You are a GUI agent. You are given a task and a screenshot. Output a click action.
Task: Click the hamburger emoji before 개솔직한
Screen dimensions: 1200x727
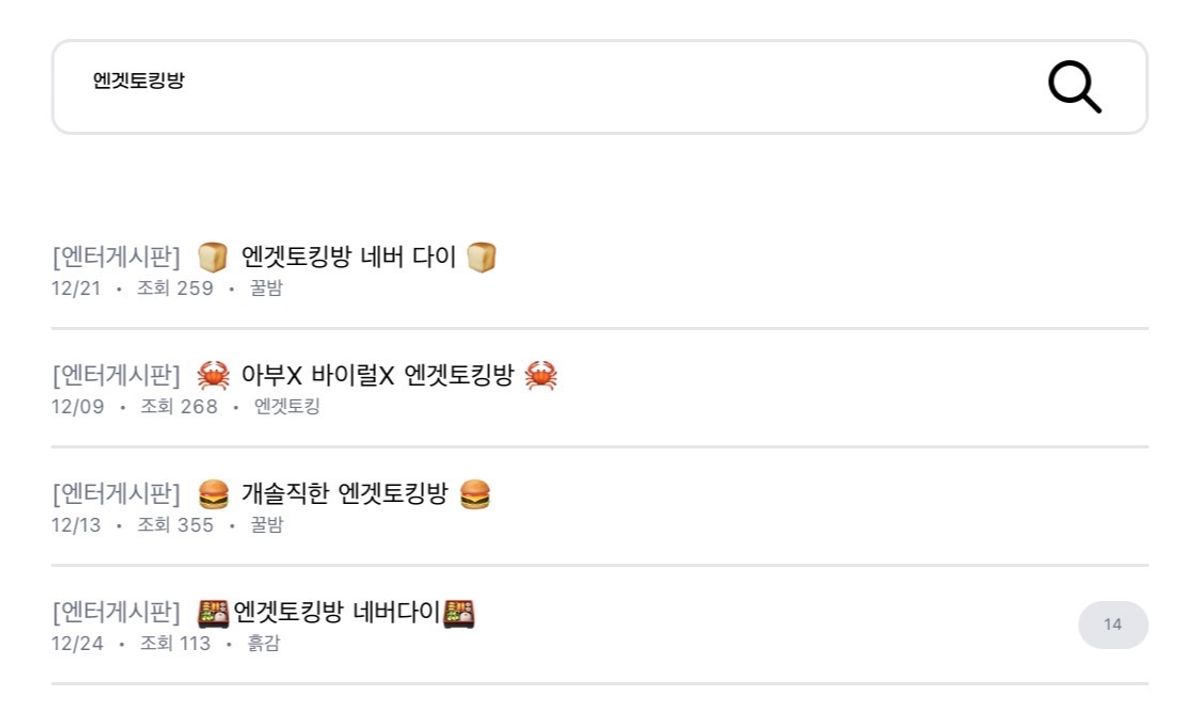pos(213,494)
